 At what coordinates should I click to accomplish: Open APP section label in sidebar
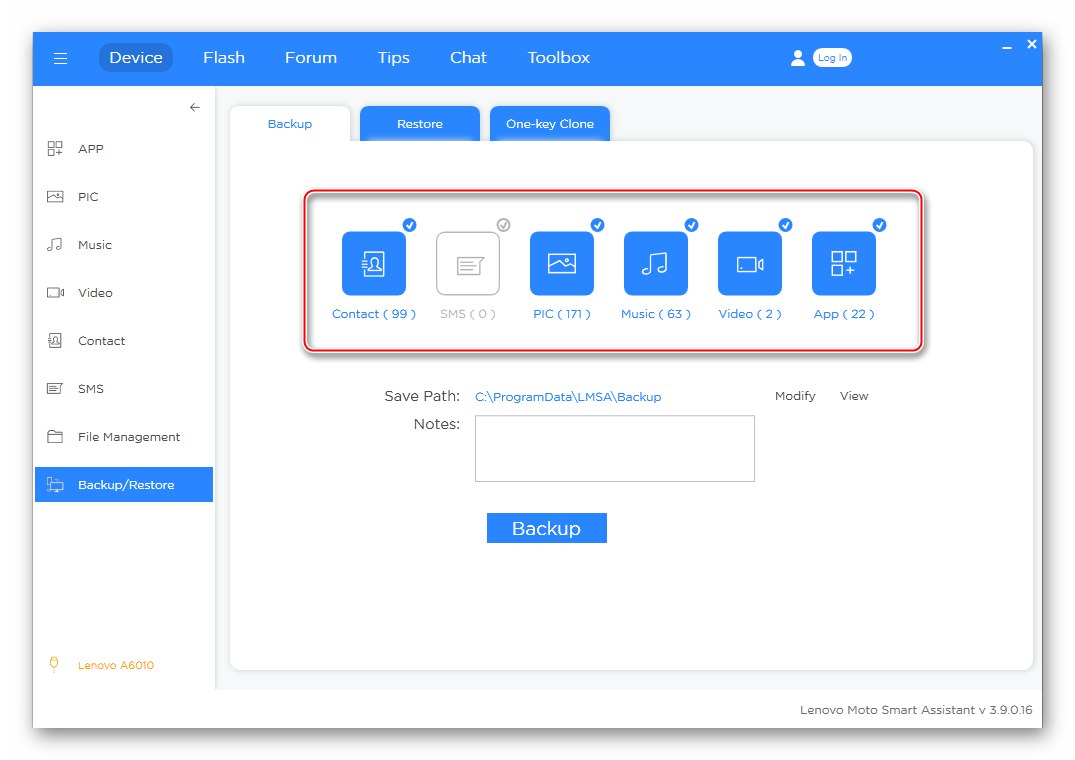(90, 149)
